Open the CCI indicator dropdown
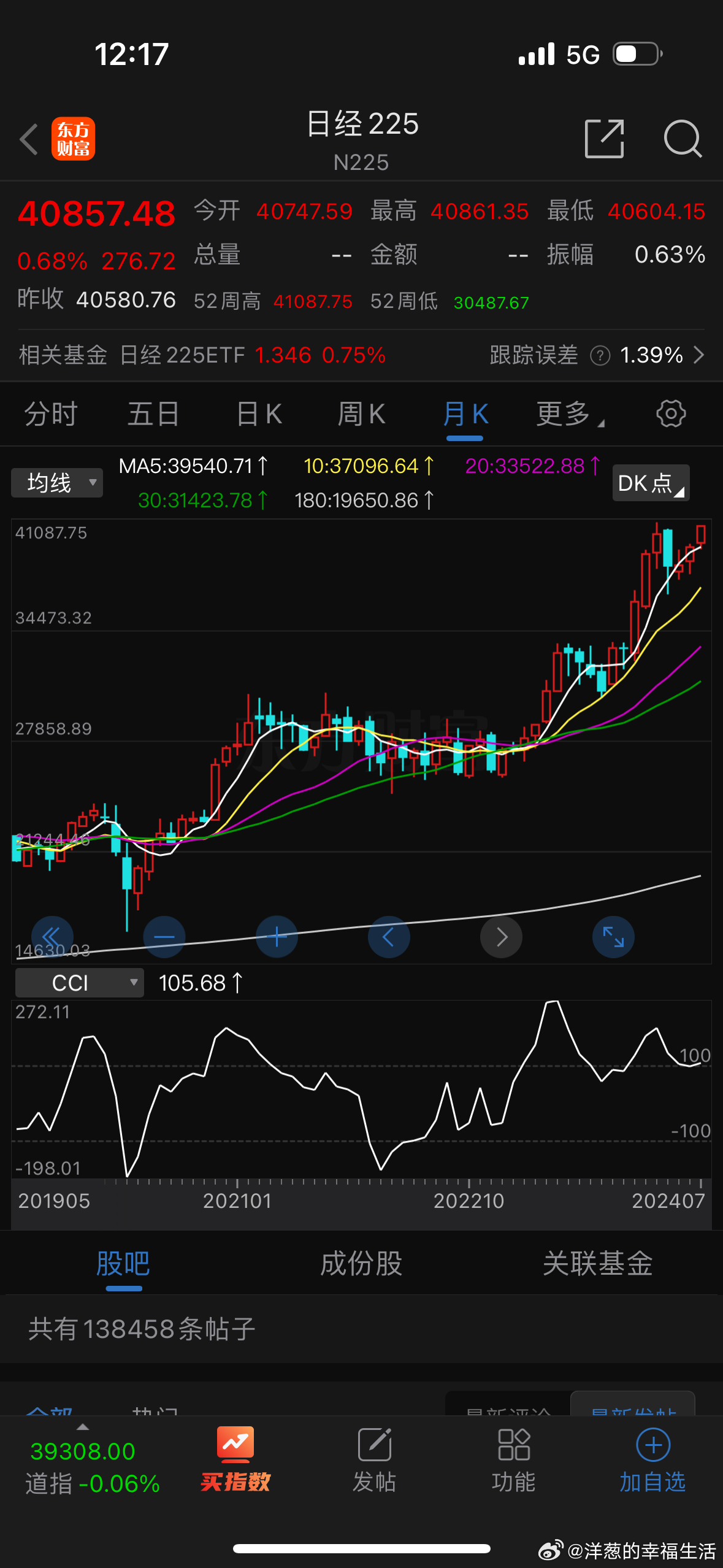 click(79, 983)
